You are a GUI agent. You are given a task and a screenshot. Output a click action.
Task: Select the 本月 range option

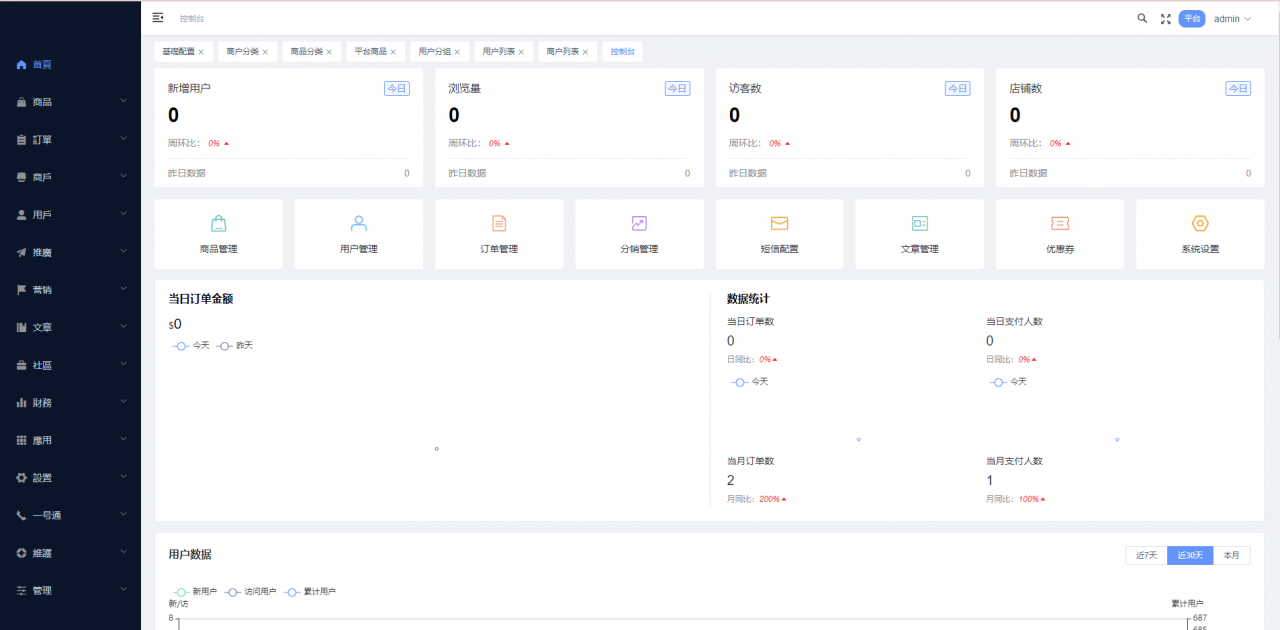pos(1231,555)
